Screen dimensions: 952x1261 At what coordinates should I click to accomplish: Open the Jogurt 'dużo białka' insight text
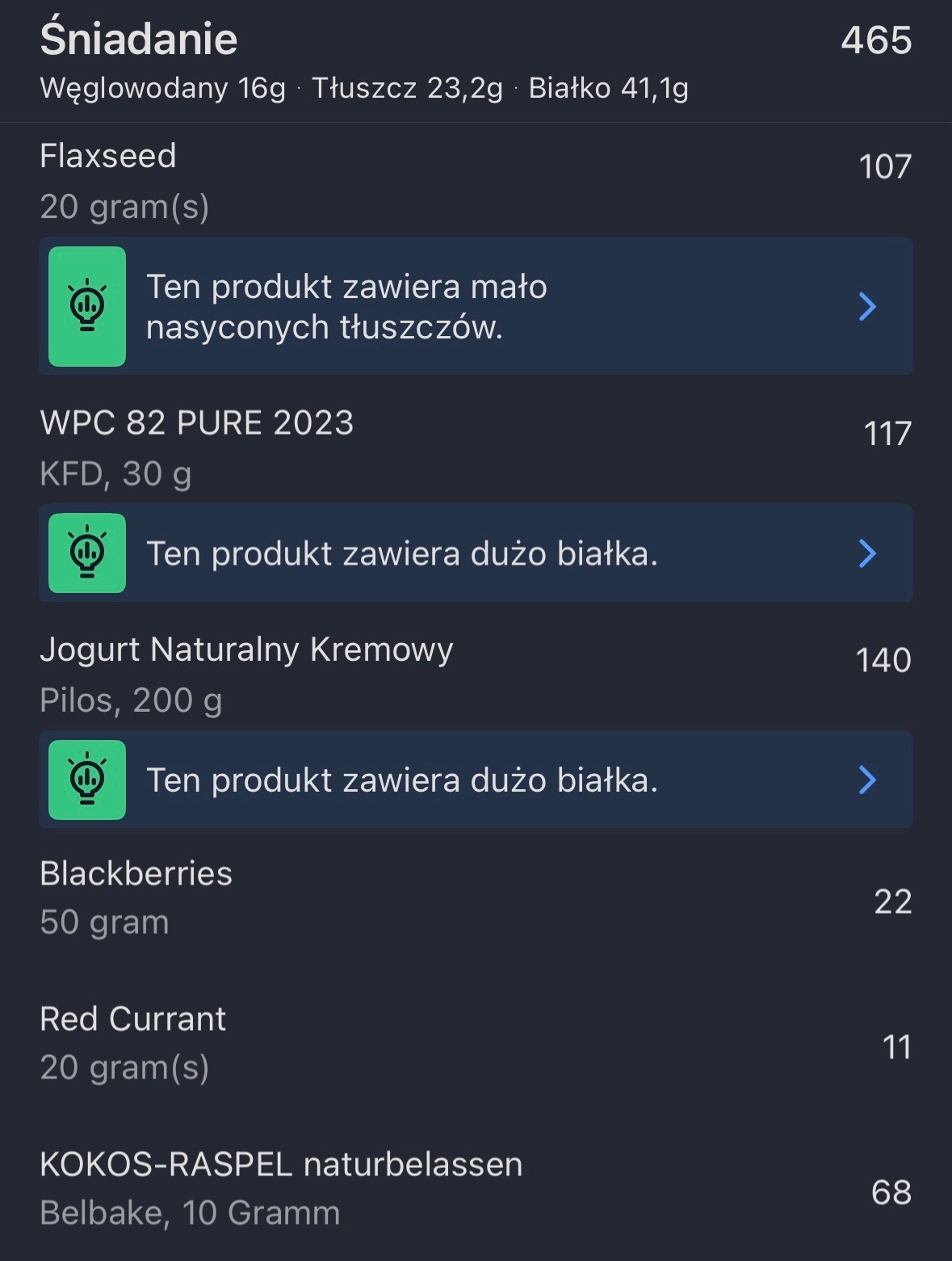pos(401,780)
